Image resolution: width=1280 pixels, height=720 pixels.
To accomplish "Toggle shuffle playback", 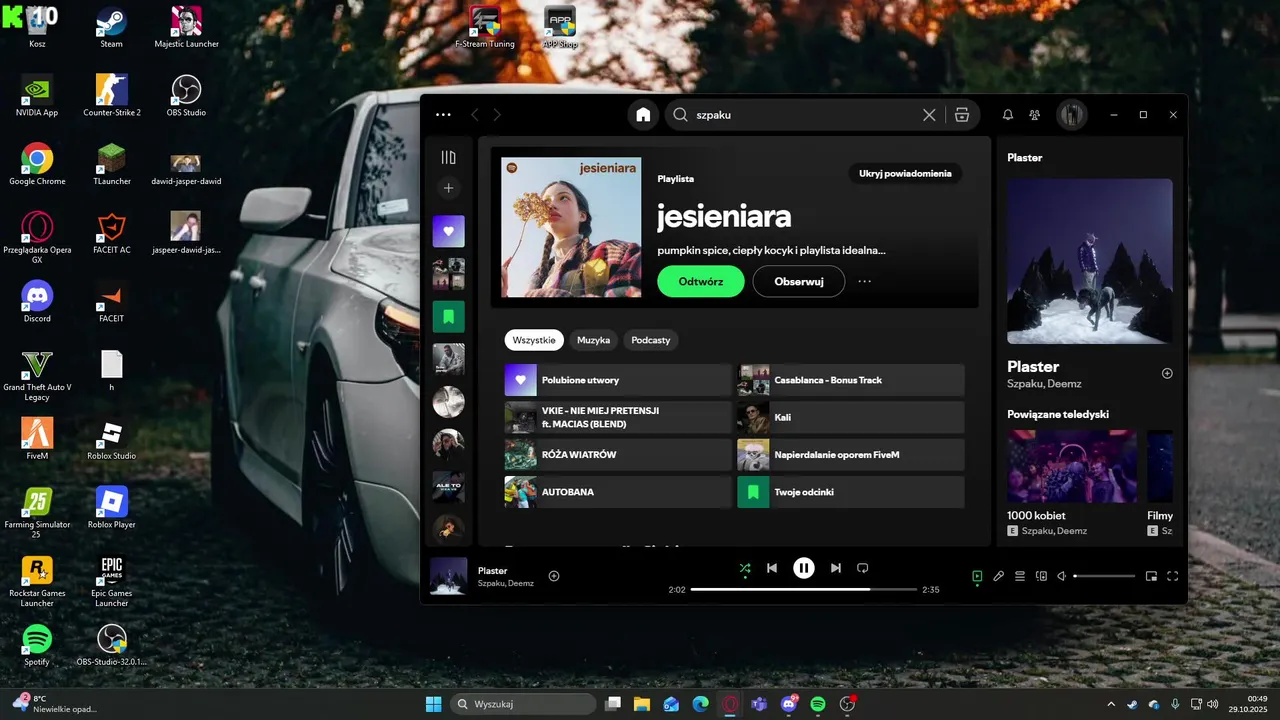I will point(745,568).
